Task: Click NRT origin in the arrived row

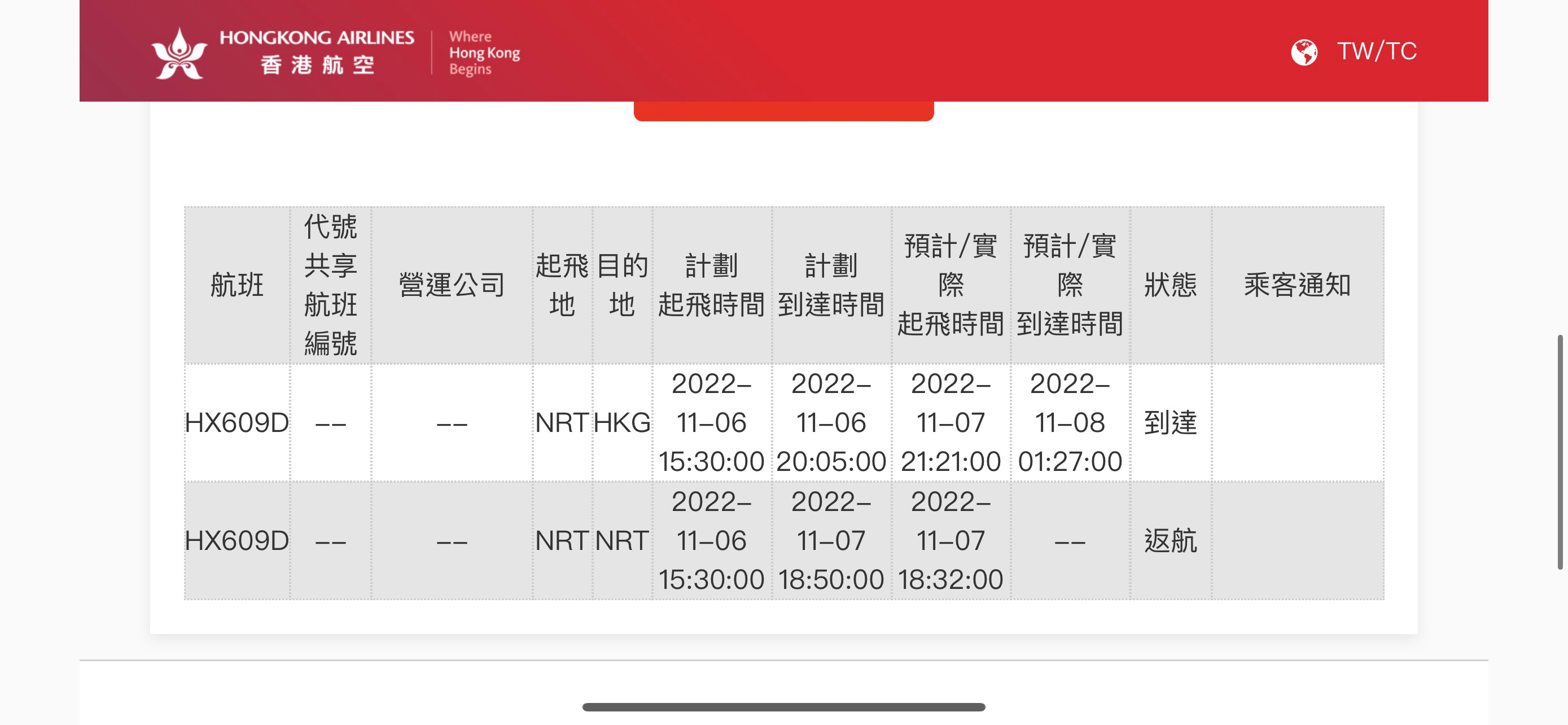Action: point(562,422)
